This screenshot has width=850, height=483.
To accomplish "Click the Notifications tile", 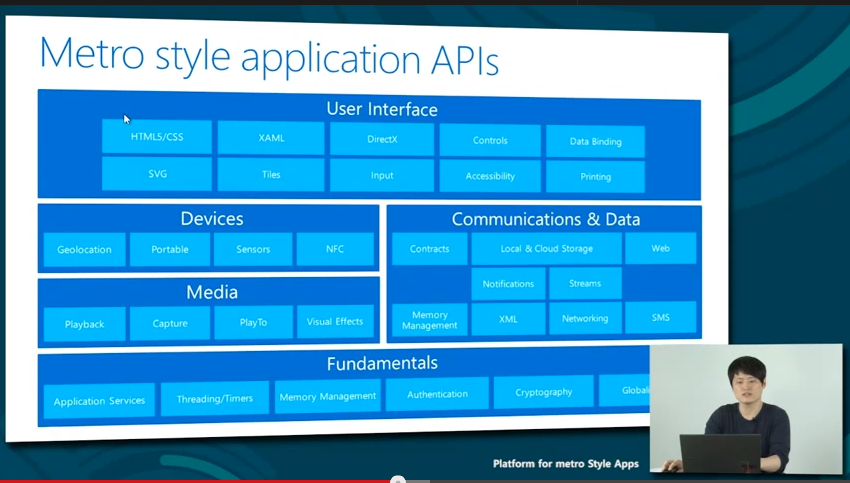I will [x=508, y=284].
